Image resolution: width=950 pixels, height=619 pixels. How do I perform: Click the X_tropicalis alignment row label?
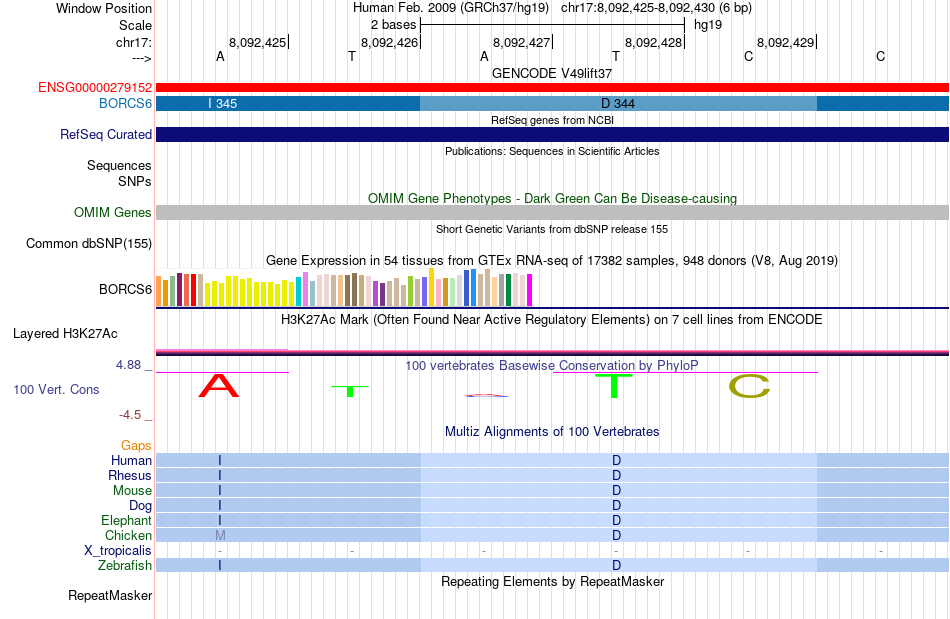pos(118,551)
